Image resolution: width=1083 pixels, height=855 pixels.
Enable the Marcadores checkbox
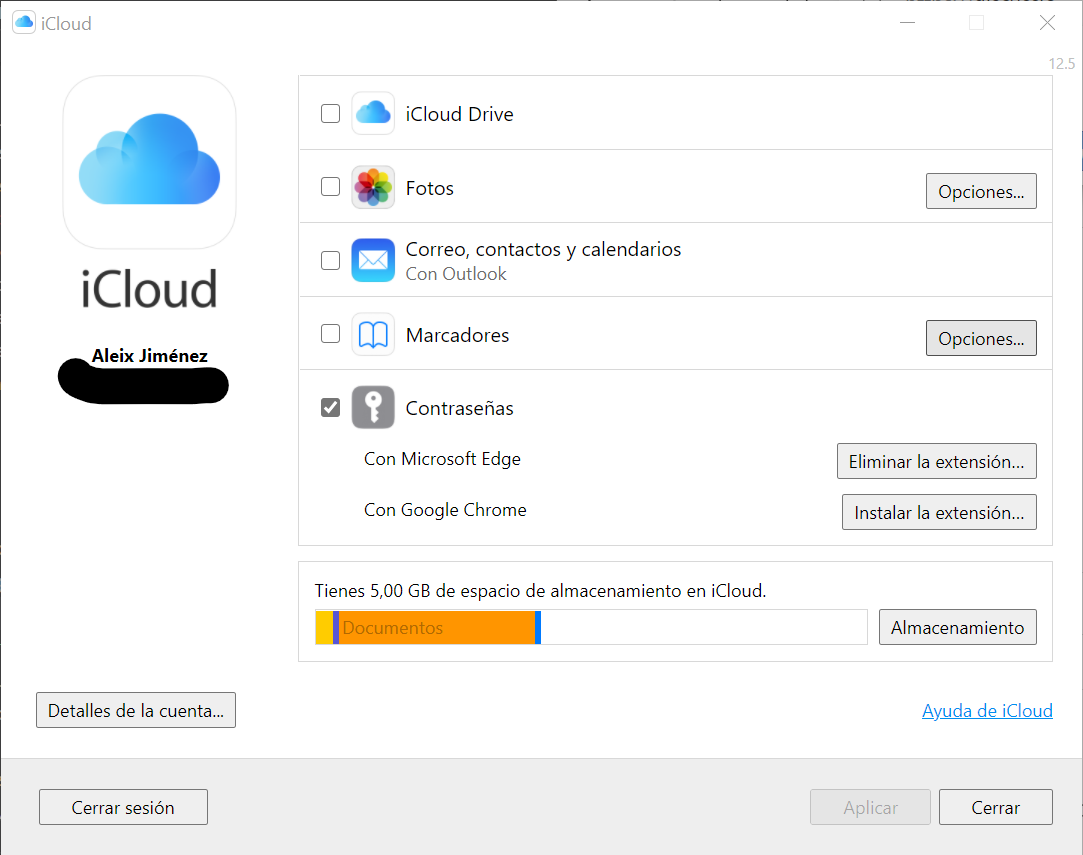point(330,334)
